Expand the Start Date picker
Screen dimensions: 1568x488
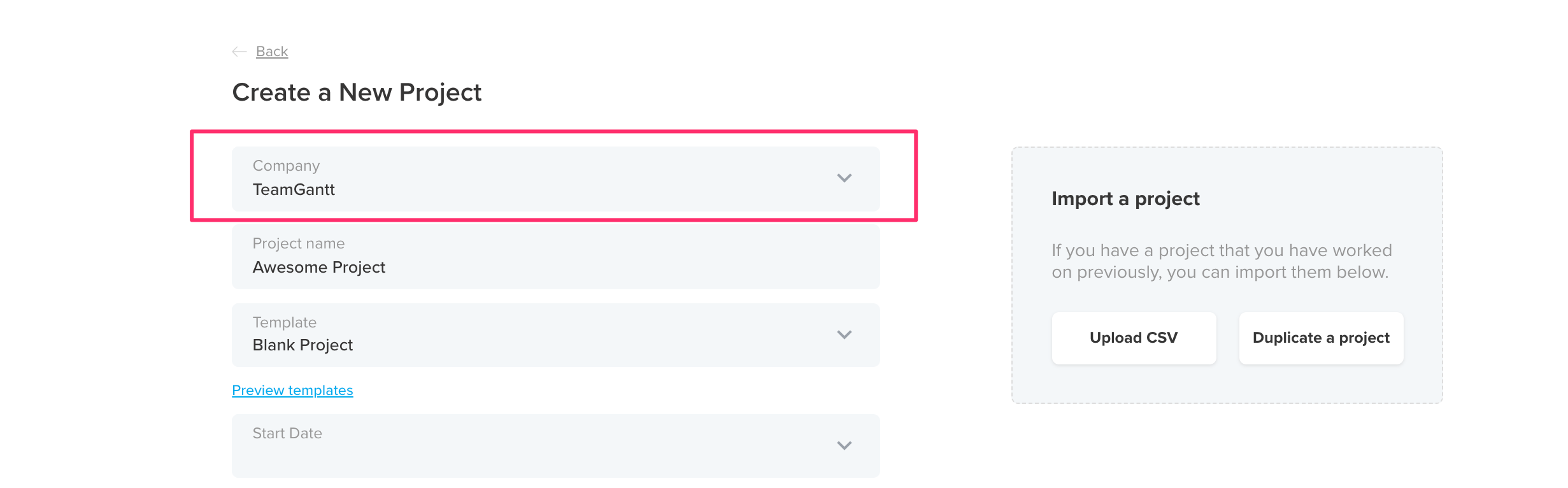554,445
